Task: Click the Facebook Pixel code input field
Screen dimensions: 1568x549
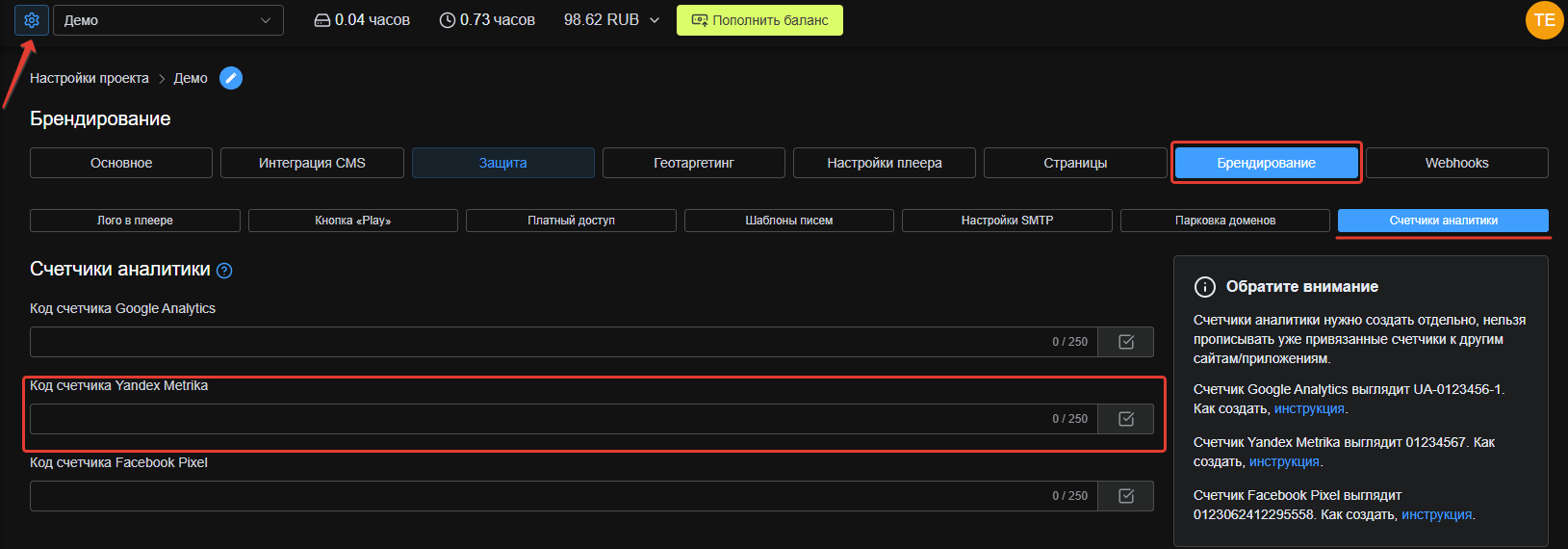Action: click(563, 496)
